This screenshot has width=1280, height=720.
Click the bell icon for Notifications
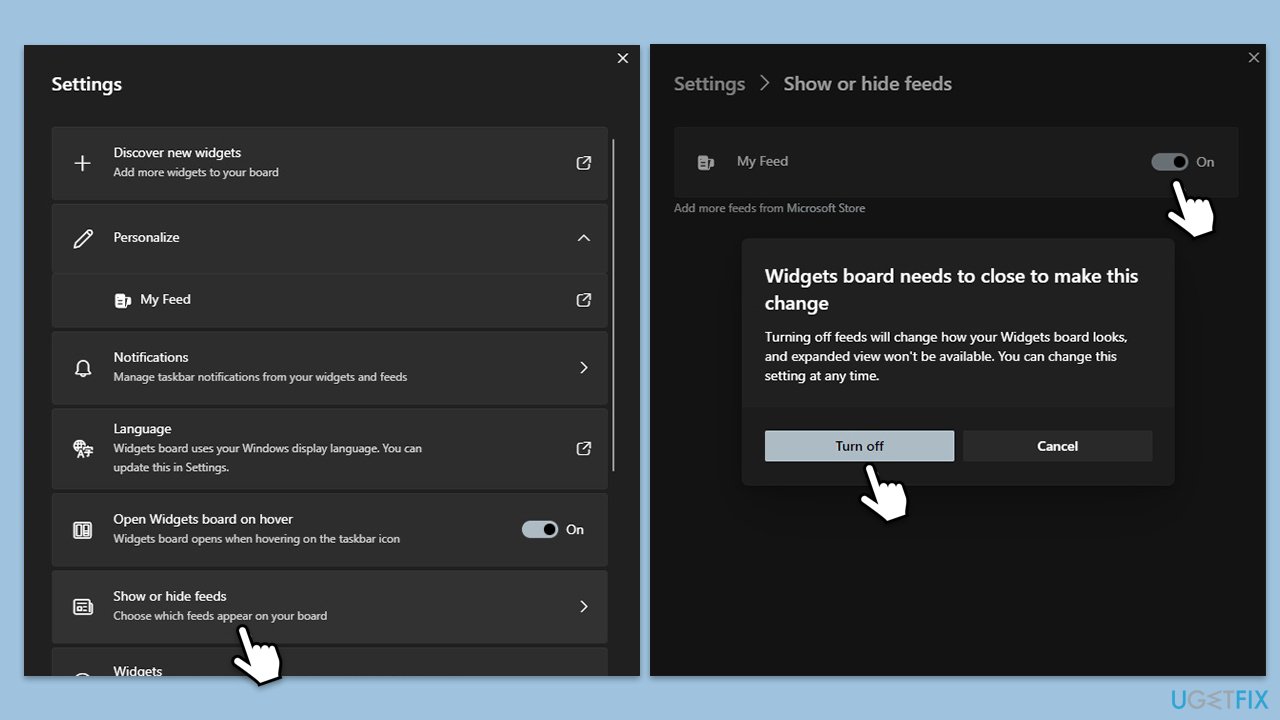click(x=83, y=367)
